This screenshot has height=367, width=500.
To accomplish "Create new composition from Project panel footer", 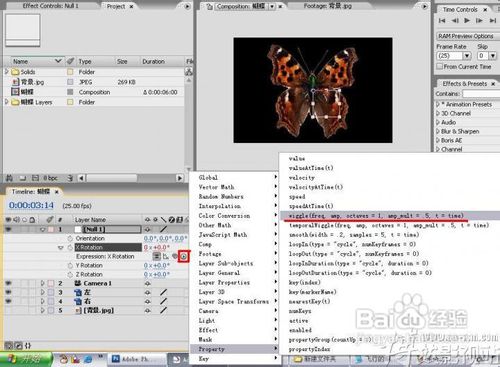I will [x=35, y=178].
